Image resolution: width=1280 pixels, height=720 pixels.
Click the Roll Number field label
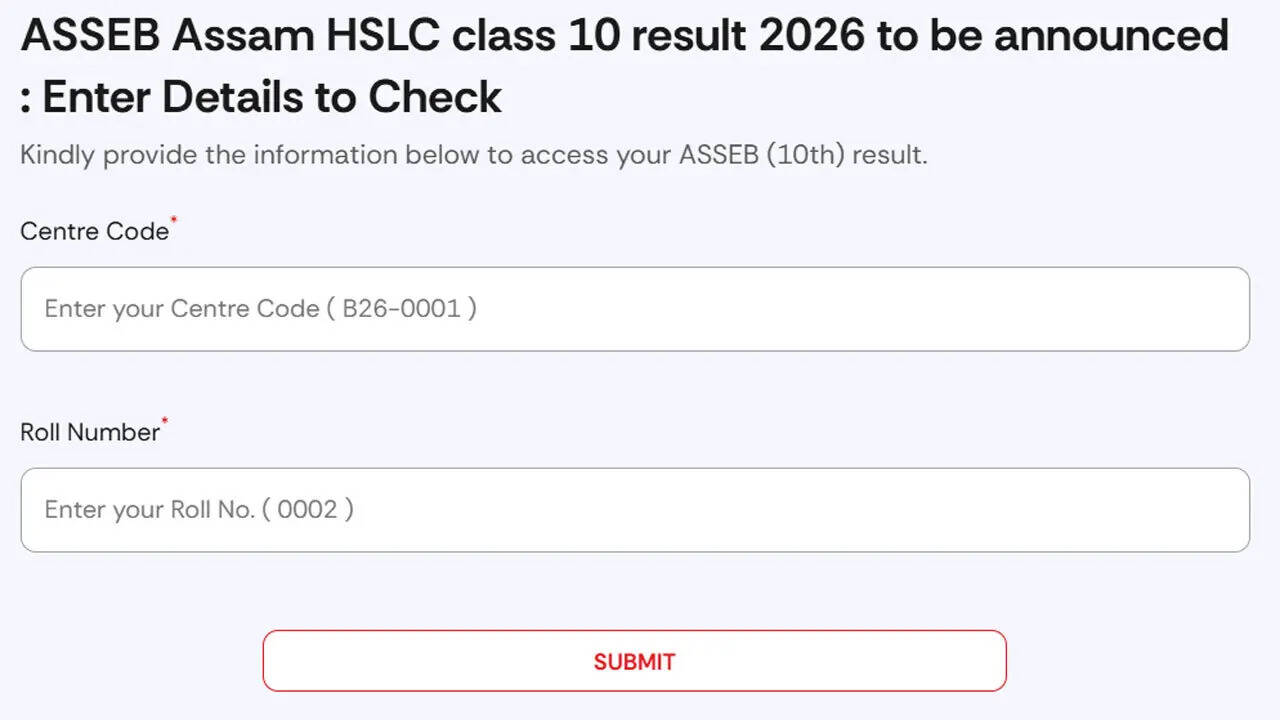tap(90, 432)
